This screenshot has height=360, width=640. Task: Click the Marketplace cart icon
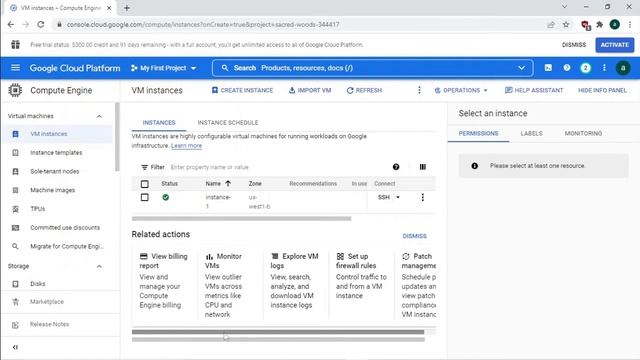point(16,302)
